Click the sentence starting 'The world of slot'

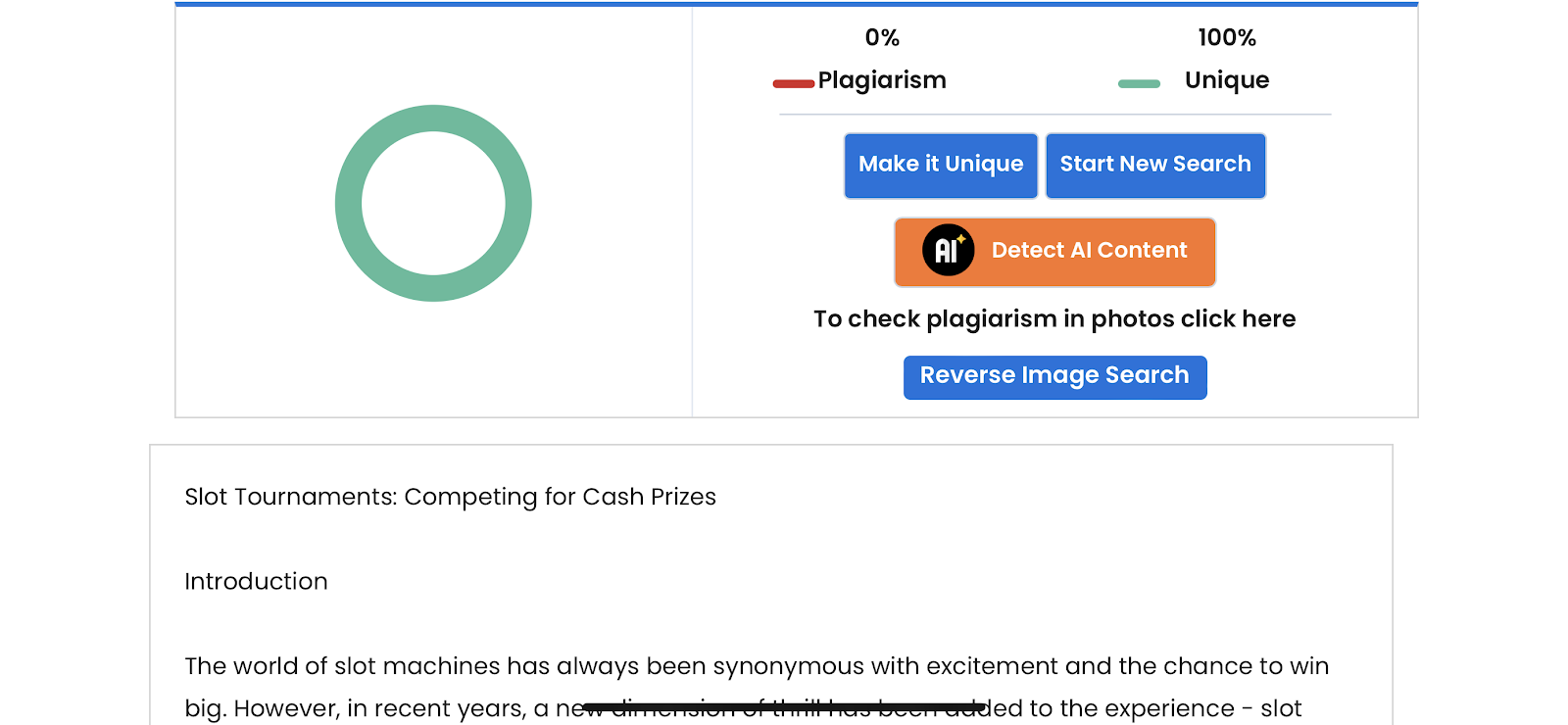755,666
